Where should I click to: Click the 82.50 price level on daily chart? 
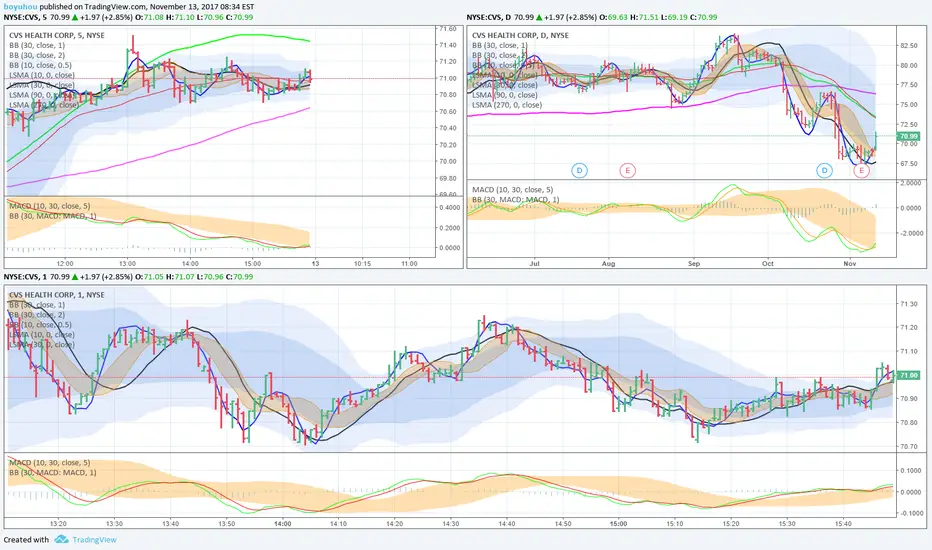click(x=909, y=45)
